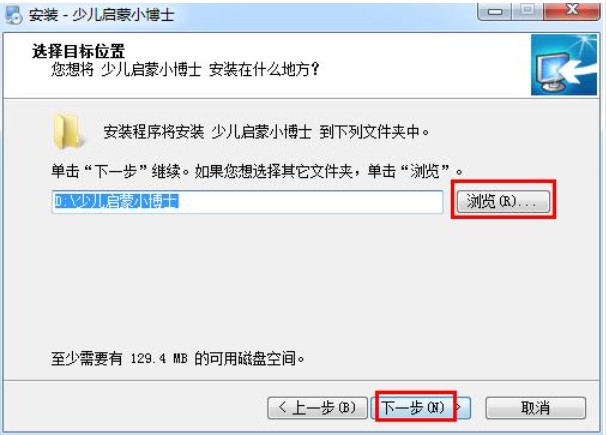Viewport: 606px width, 435px height.
Task: Click the 浏览(R)... browse button
Action: pyautogui.click(x=503, y=201)
